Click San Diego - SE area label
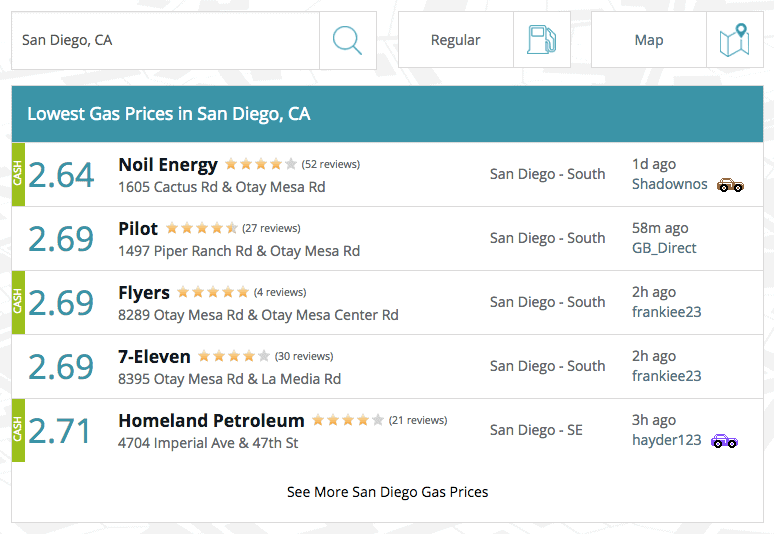Image resolution: width=774 pixels, height=534 pixels. [536, 430]
